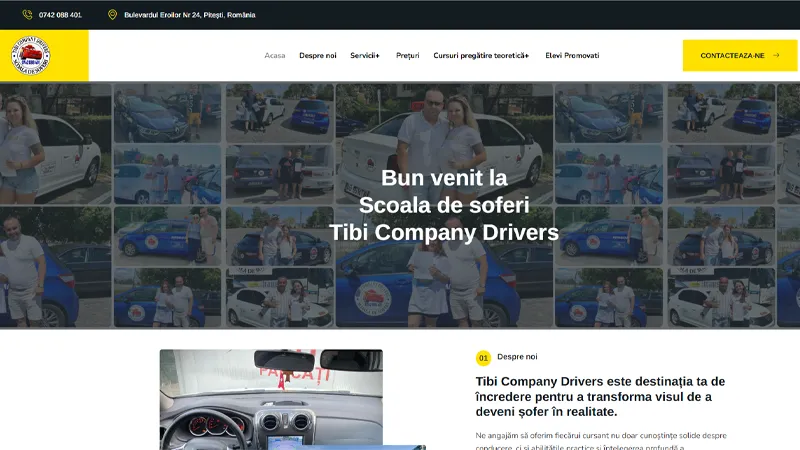Click Despre noi section label
Viewport: 800px width, 450px height.
[x=517, y=357]
